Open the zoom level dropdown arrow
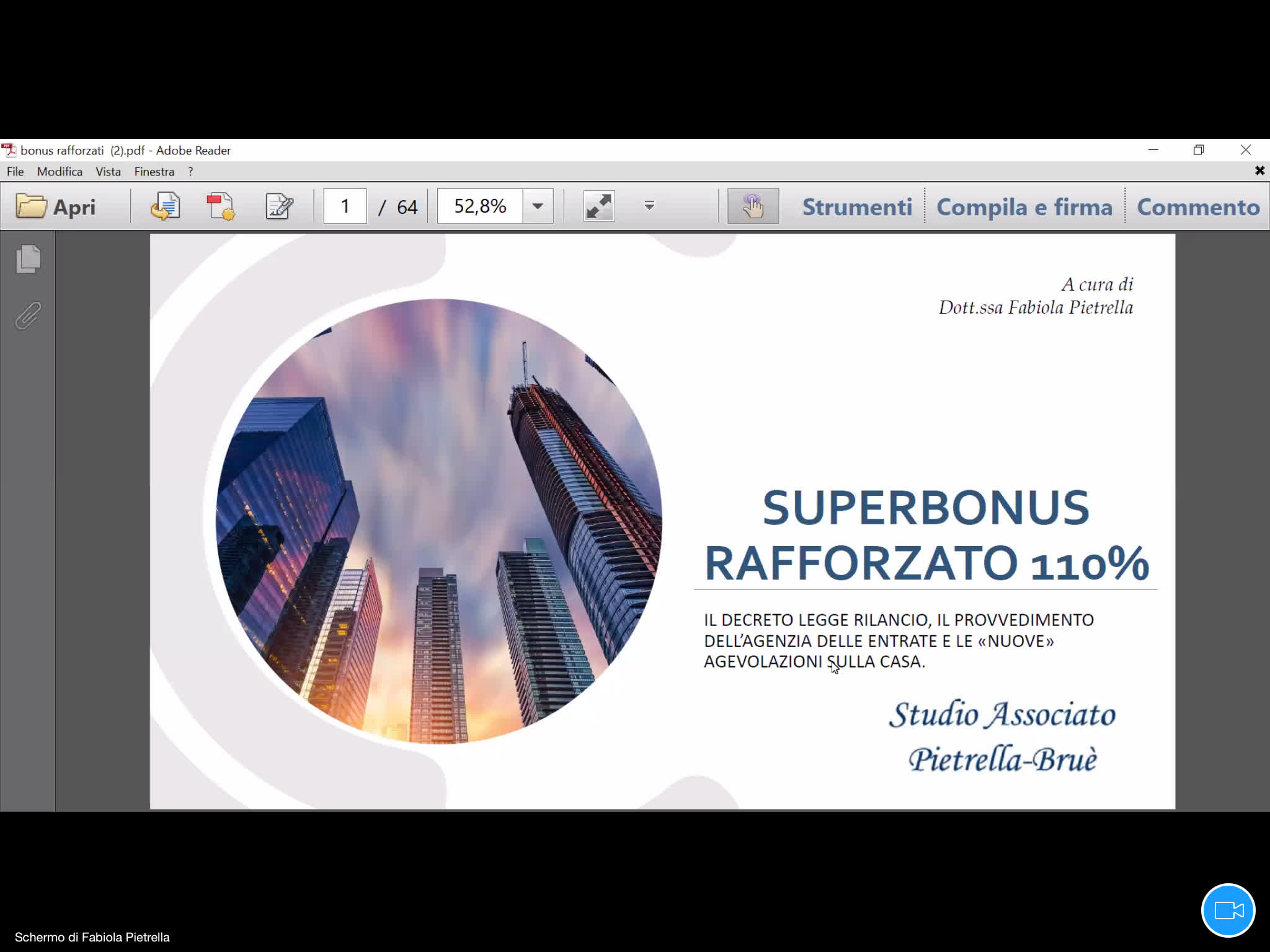 (538, 206)
